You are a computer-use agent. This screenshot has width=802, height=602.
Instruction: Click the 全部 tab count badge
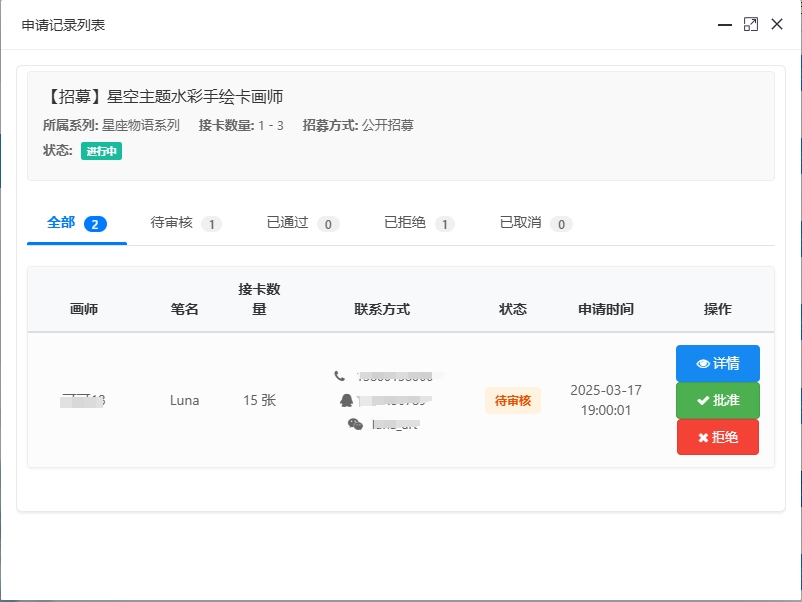pos(96,224)
